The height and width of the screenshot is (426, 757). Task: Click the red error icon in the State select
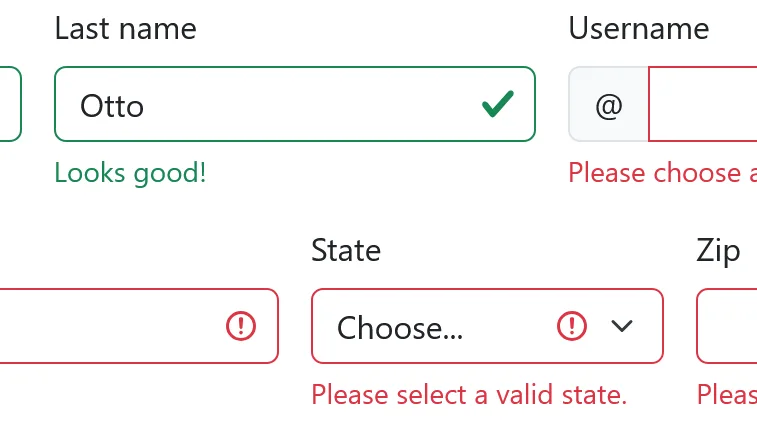click(x=571, y=326)
